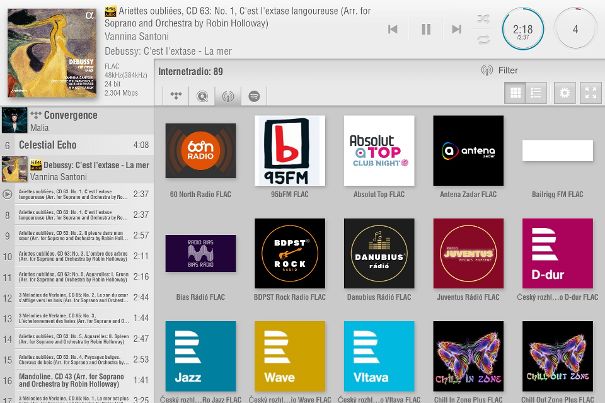The image size is (605, 403).
Task: Open the Debussy album cover art
Action: point(52,53)
